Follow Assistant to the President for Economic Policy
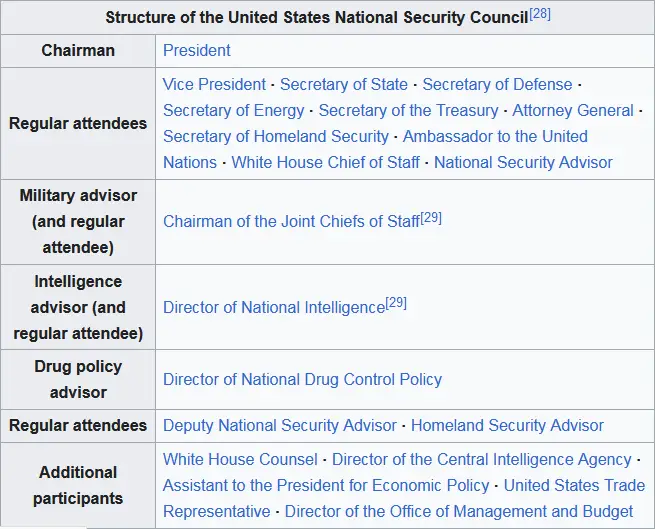655x529 pixels. (x=326, y=486)
